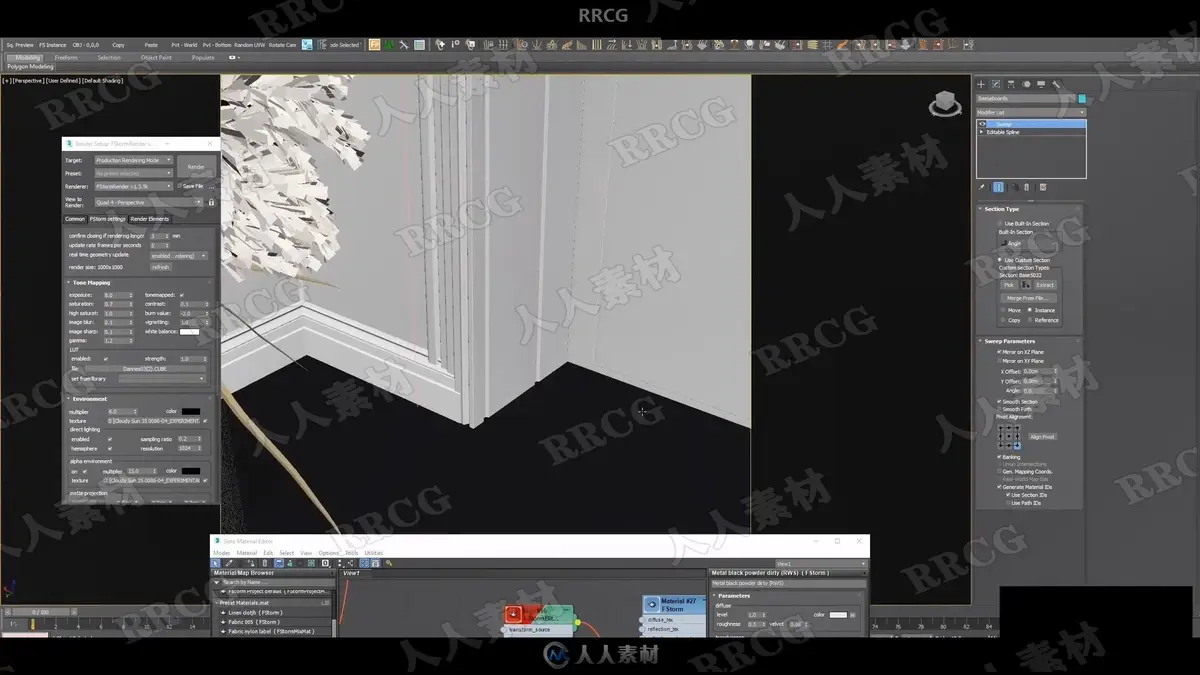The image size is (1200, 675).
Task: Select the arrow tool in Slate Material Editor
Action: 215,563
